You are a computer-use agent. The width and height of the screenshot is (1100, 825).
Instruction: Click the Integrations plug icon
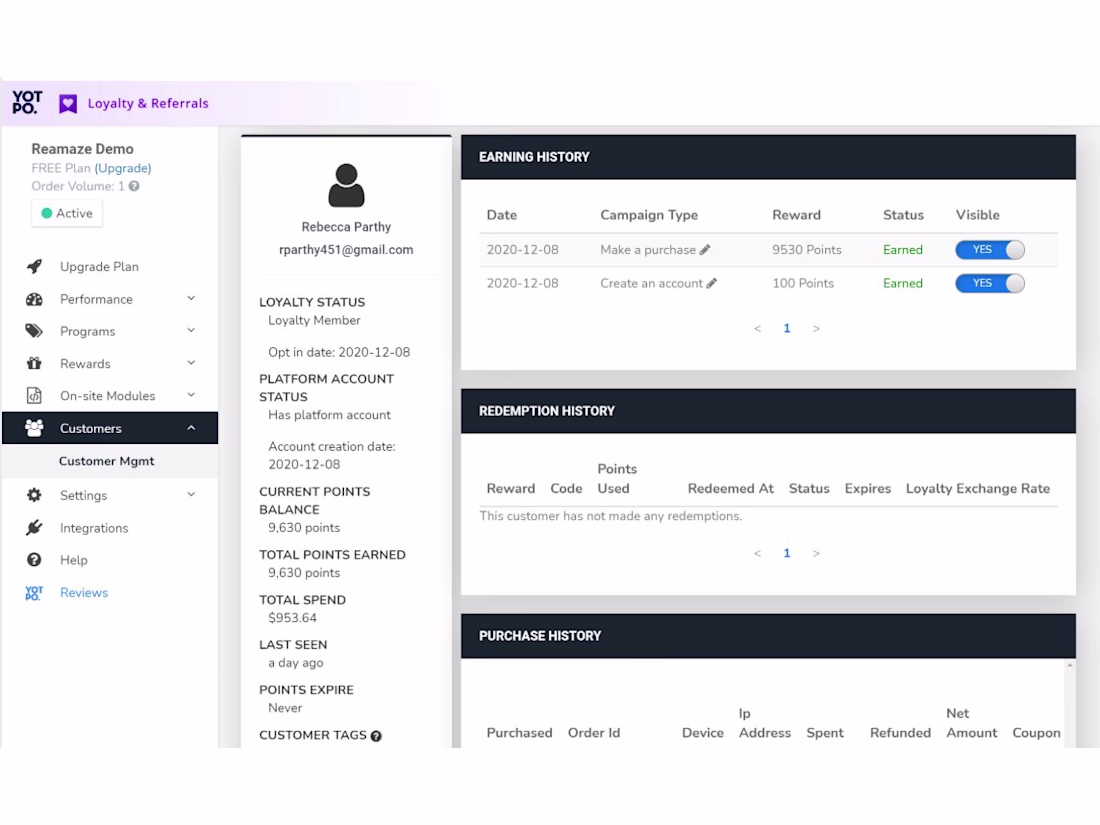(34, 528)
